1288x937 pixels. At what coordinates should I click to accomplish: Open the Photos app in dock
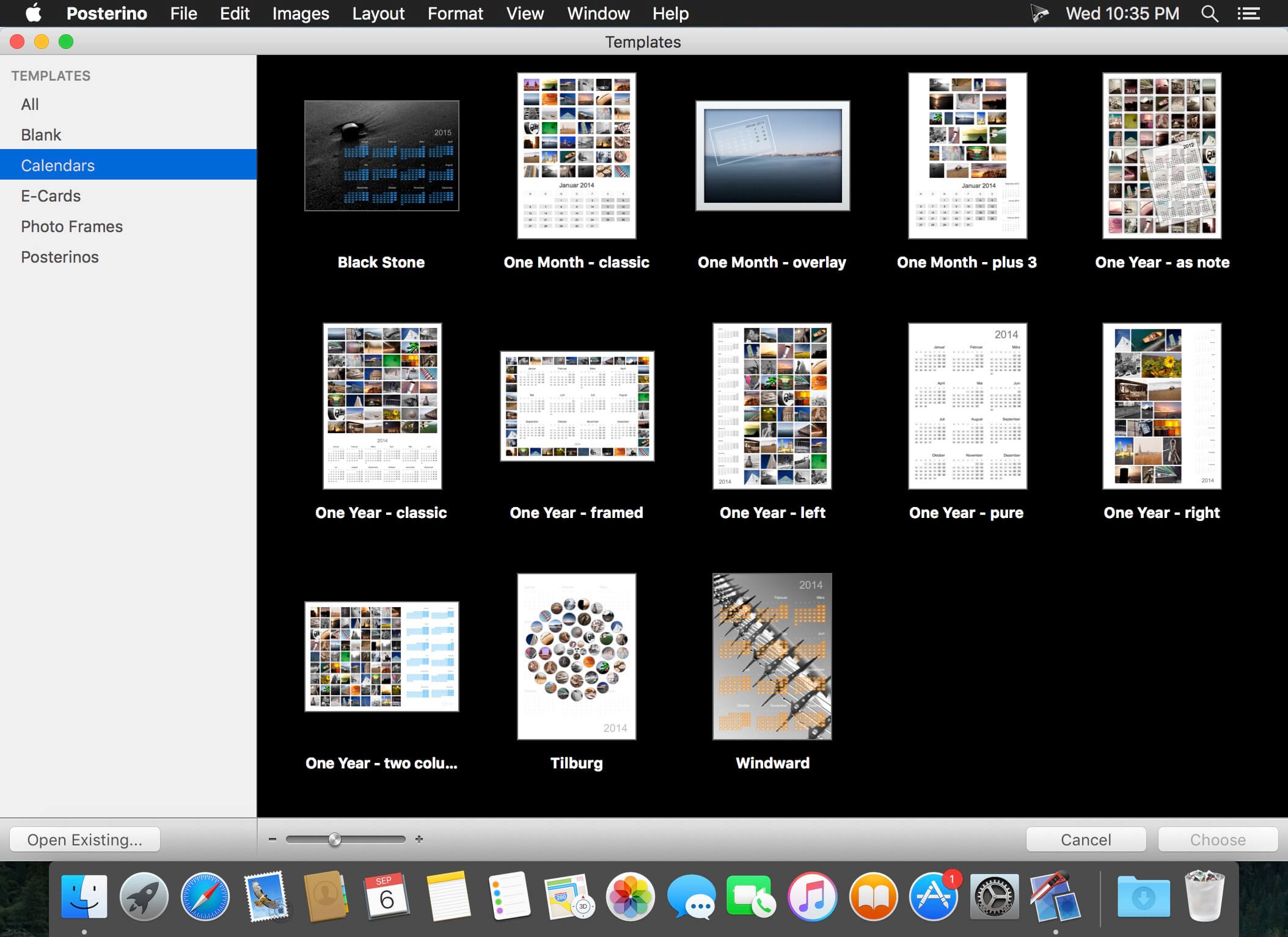[630, 897]
